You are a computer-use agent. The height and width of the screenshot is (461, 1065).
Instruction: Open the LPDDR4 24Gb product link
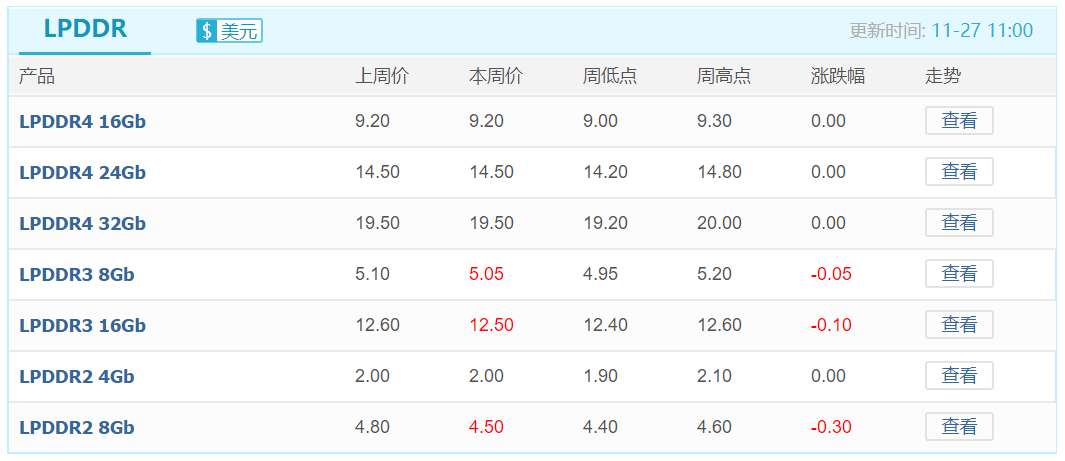click(x=82, y=172)
